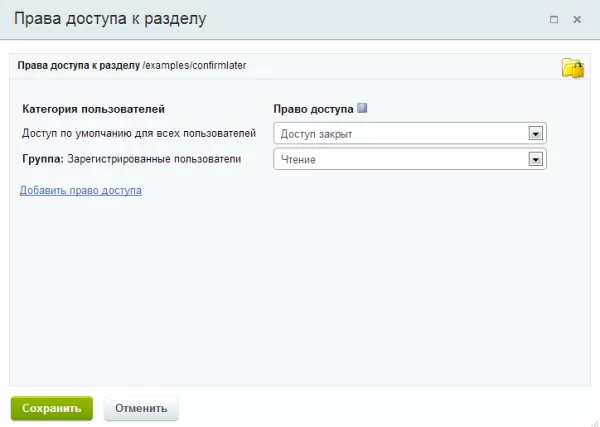Click the Отменить button
The image size is (600, 427).
[141, 408]
